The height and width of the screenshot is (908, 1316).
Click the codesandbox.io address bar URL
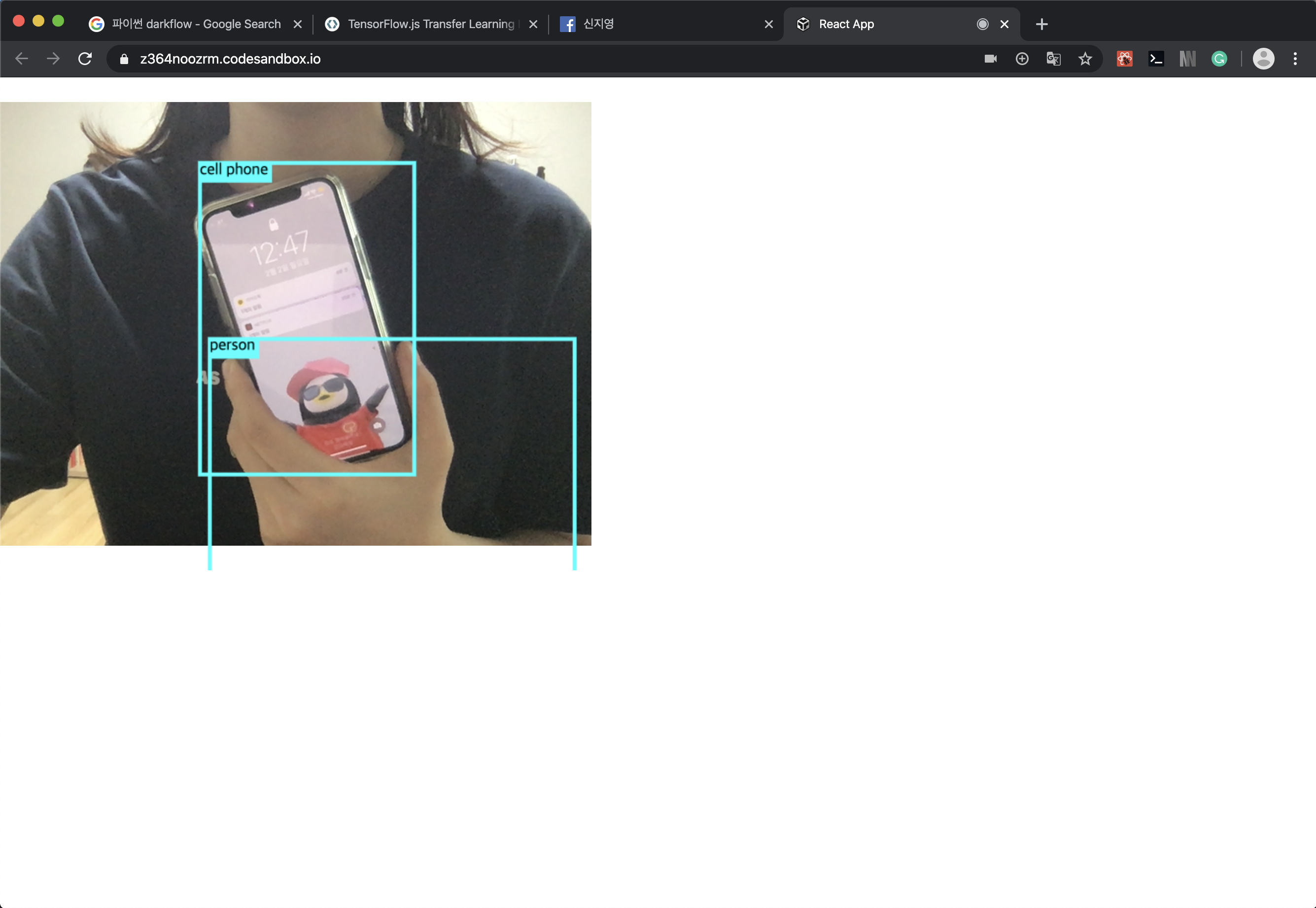(x=230, y=59)
